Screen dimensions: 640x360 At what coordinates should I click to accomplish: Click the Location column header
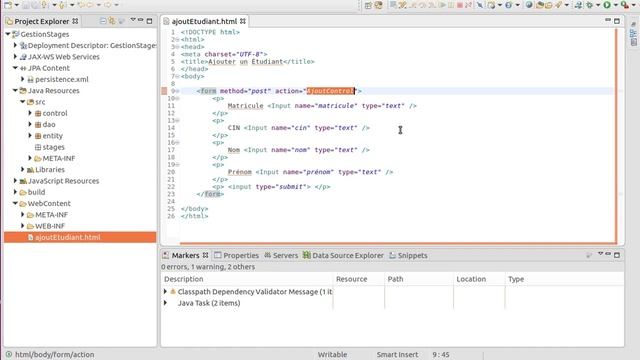pos(479,279)
